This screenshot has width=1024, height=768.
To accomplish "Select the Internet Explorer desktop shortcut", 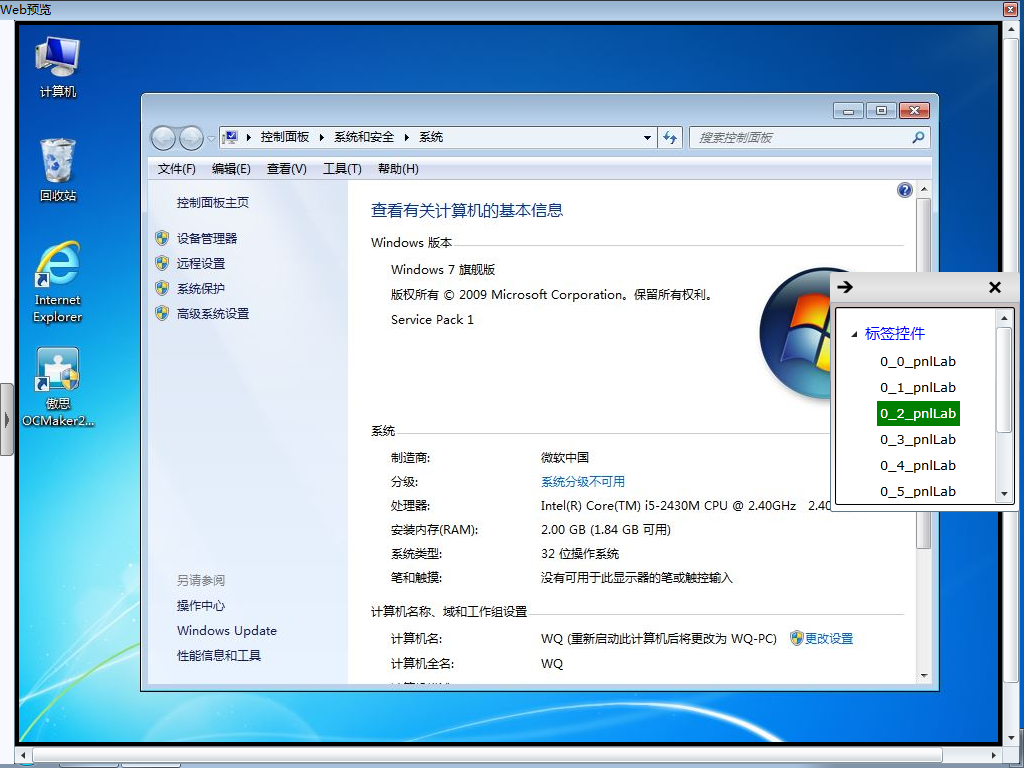I will point(57,282).
